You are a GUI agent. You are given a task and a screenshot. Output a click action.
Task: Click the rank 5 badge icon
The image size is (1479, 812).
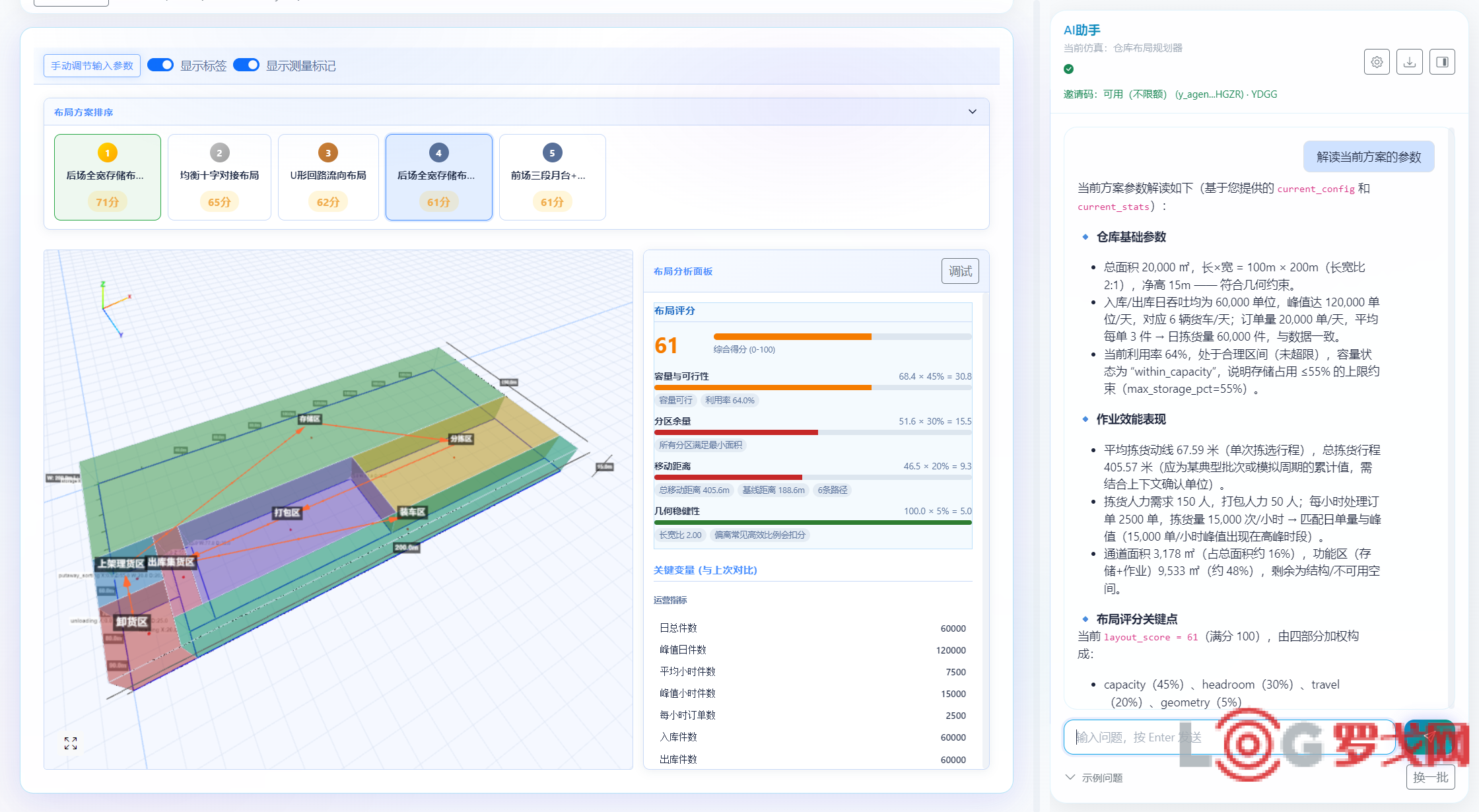[x=553, y=152]
